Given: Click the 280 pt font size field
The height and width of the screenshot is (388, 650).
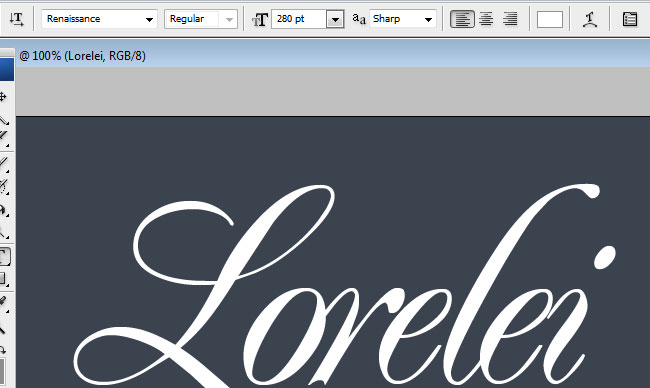Looking at the screenshot, I should point(298,19).
